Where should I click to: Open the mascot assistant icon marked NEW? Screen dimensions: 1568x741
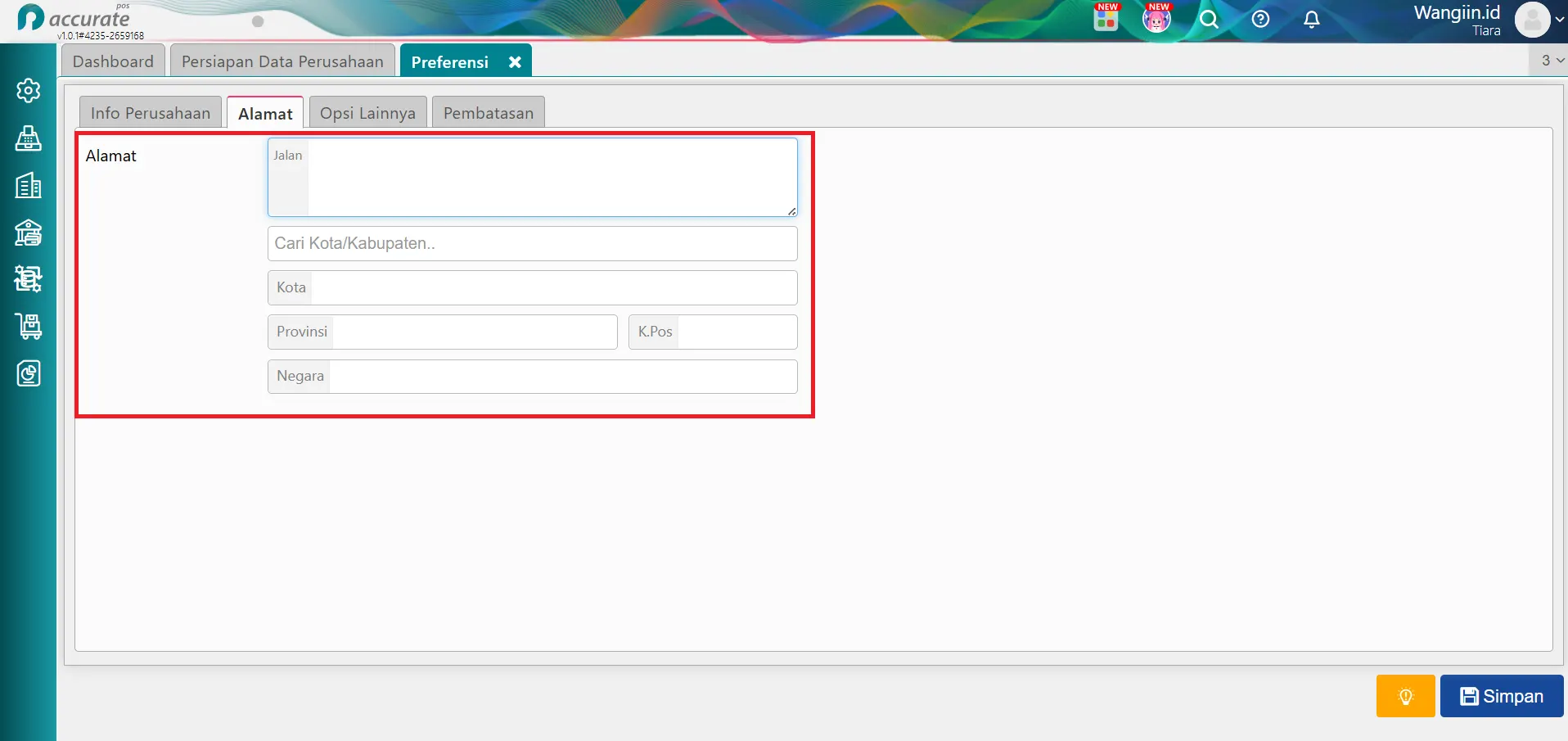1156,18
